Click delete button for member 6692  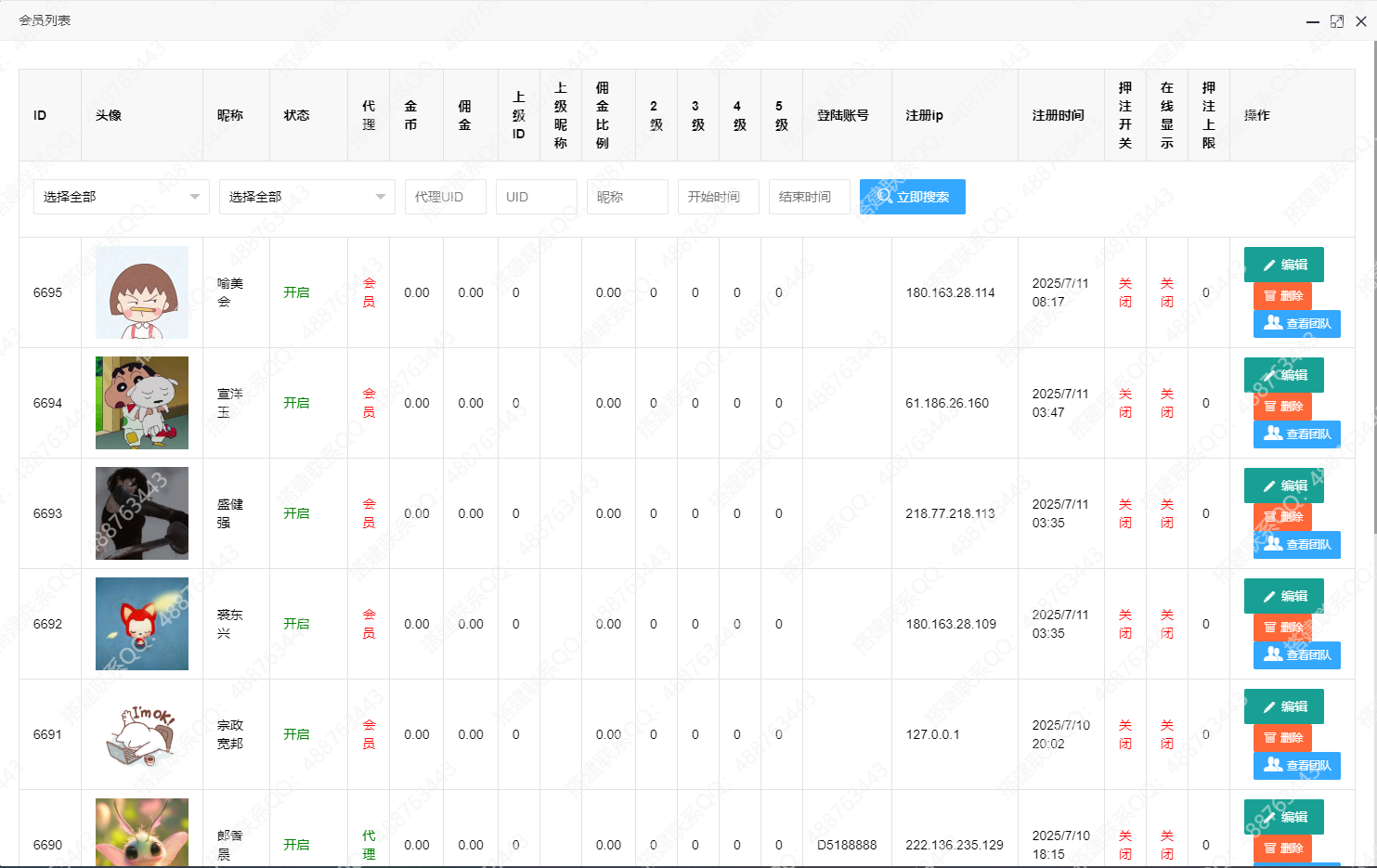(1282, 628)
